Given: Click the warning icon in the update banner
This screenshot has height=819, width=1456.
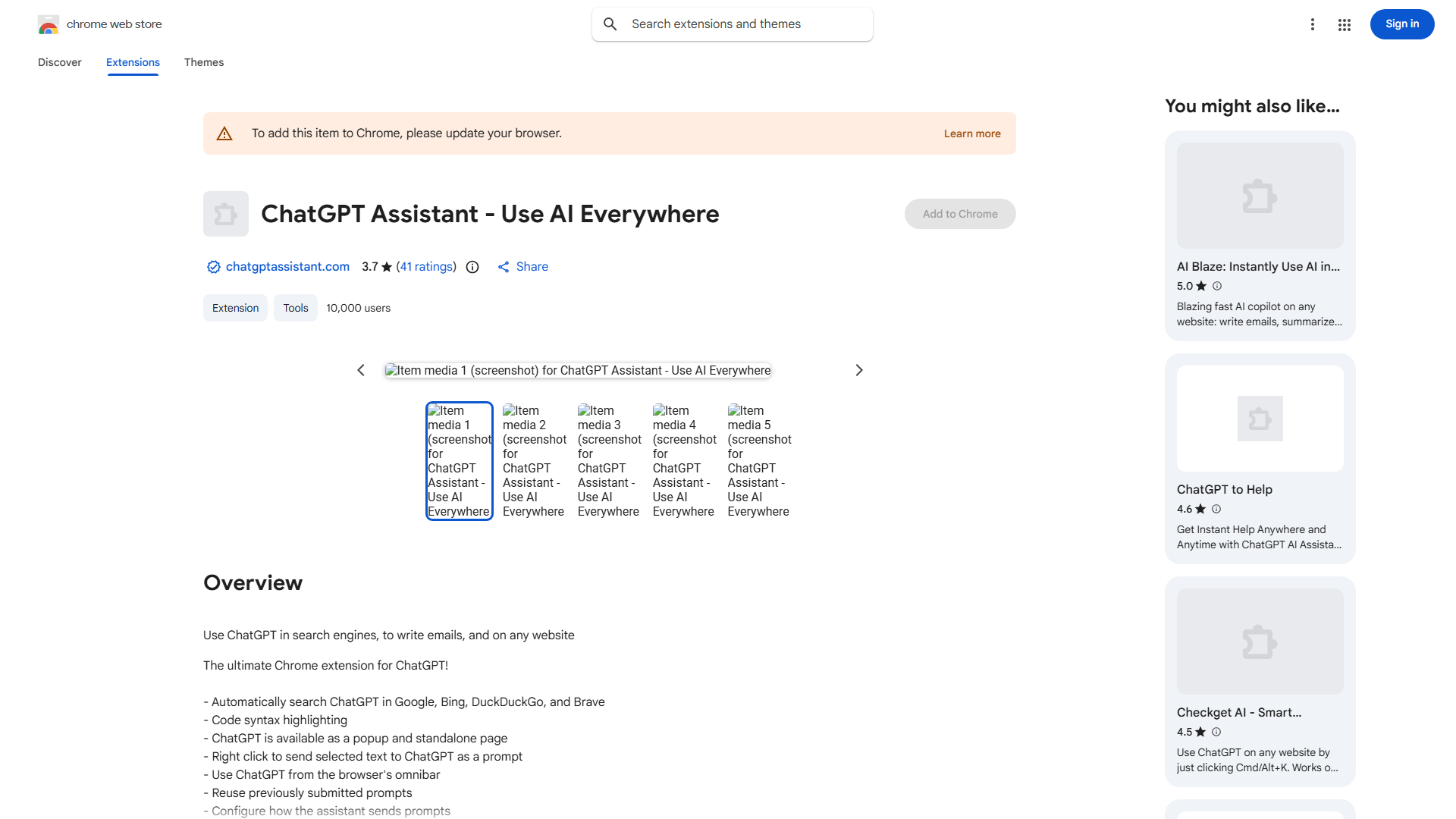Looking at the screenshot, I should 224,133.
